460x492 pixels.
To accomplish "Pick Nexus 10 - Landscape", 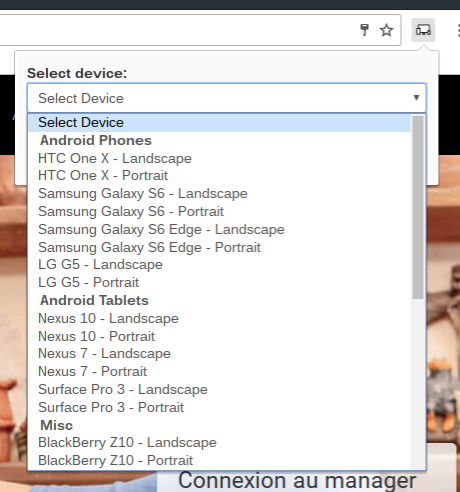I will (219, 319).
